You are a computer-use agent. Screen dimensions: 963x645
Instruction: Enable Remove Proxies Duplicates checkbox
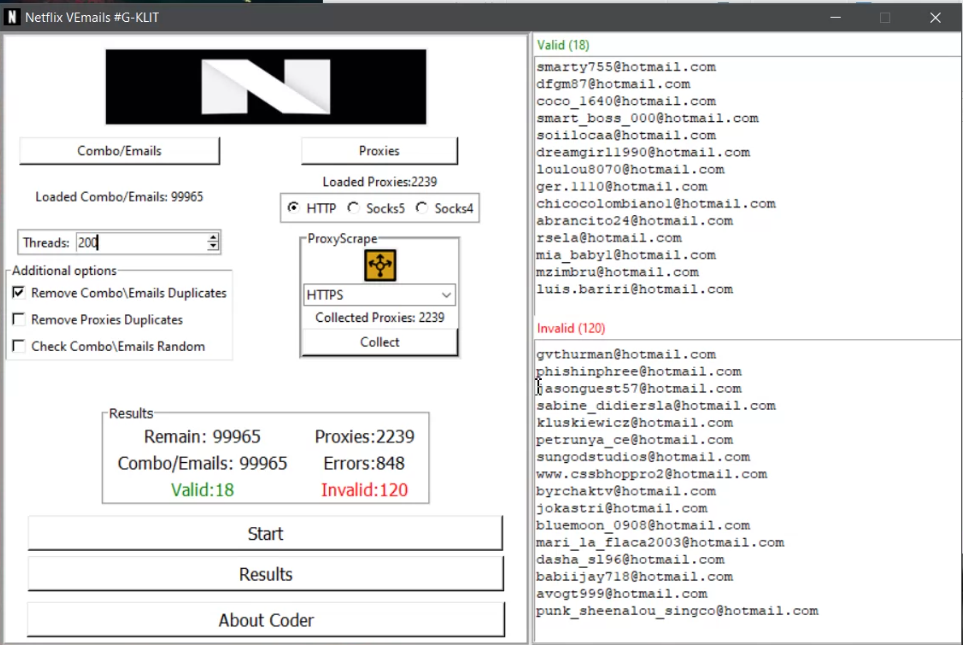[x=19, y=320]
